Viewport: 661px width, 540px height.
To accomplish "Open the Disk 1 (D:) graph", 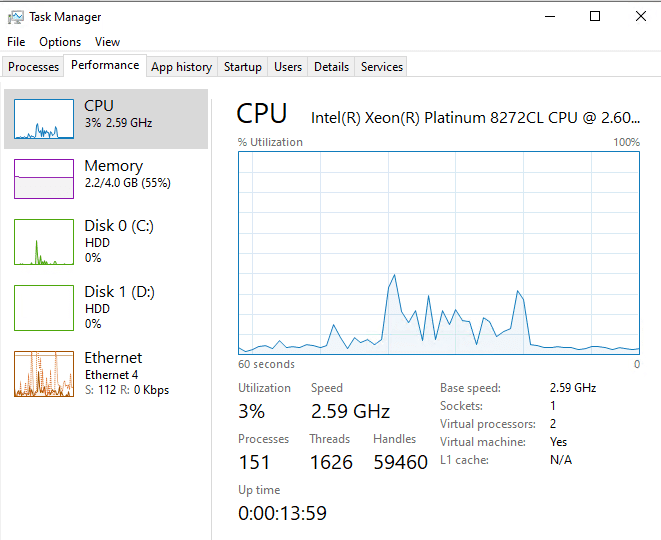I will tap(44, 308).
